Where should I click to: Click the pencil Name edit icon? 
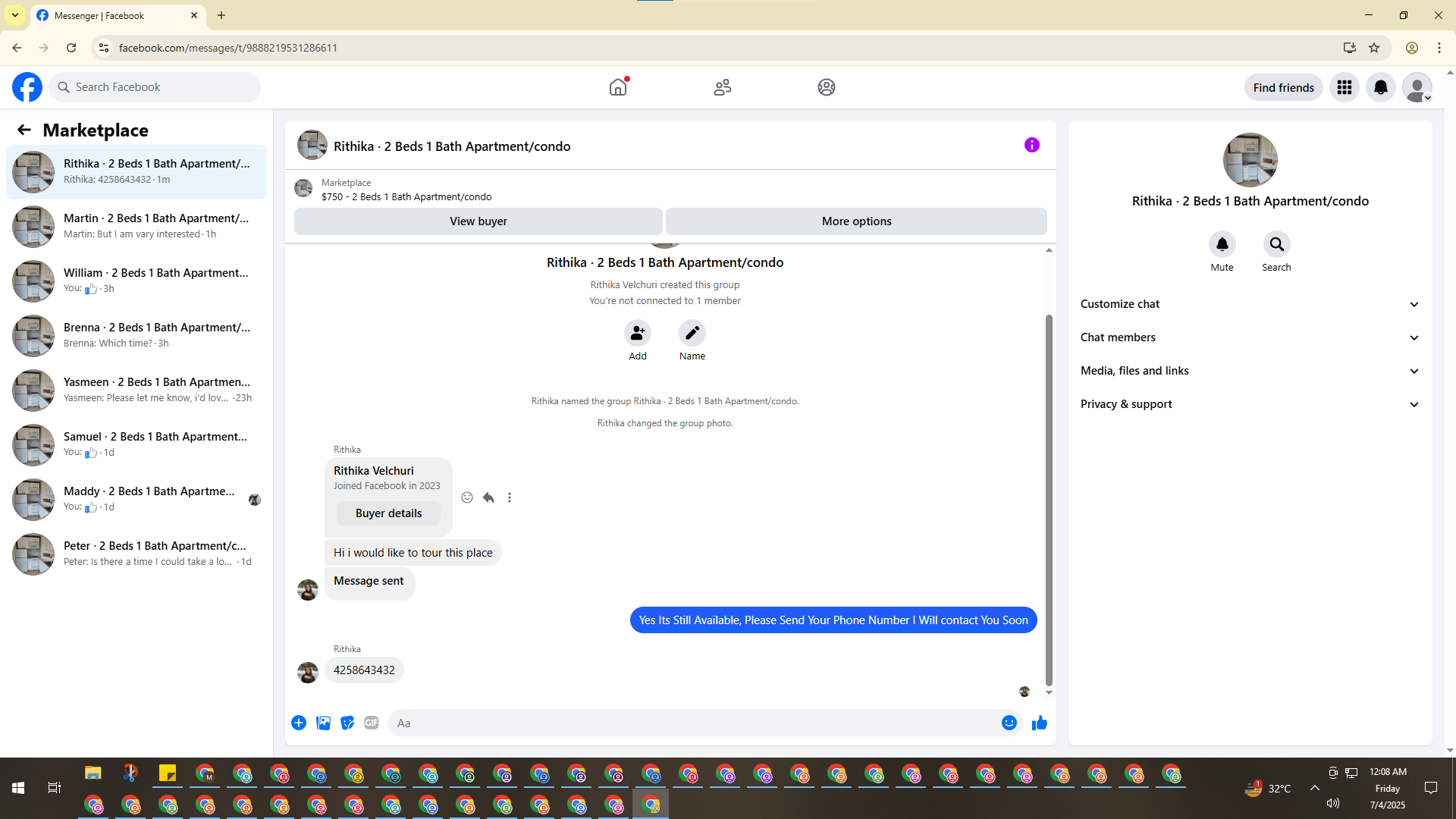[692, 333]
